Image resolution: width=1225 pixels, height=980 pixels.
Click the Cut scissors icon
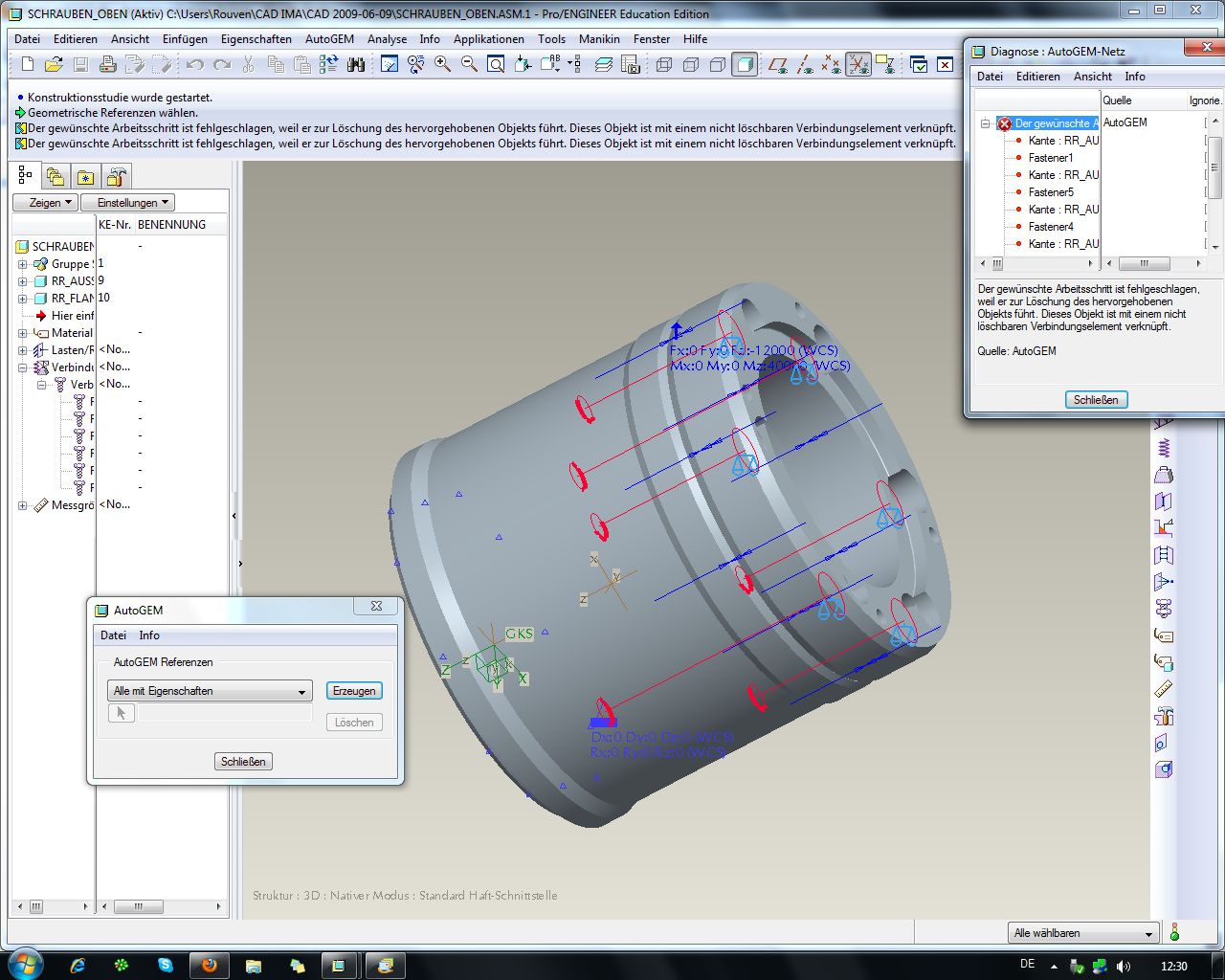(249, 64)
